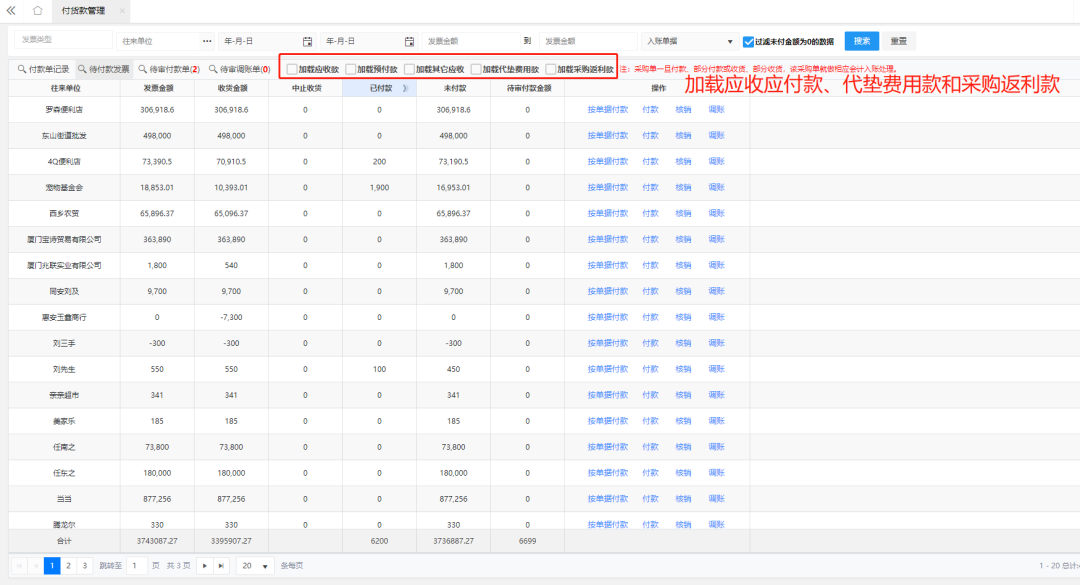The height and width of the screenshot is (585, 1080).
Task: Open the page size dropdown showing 20
Action: coord(255,566)
